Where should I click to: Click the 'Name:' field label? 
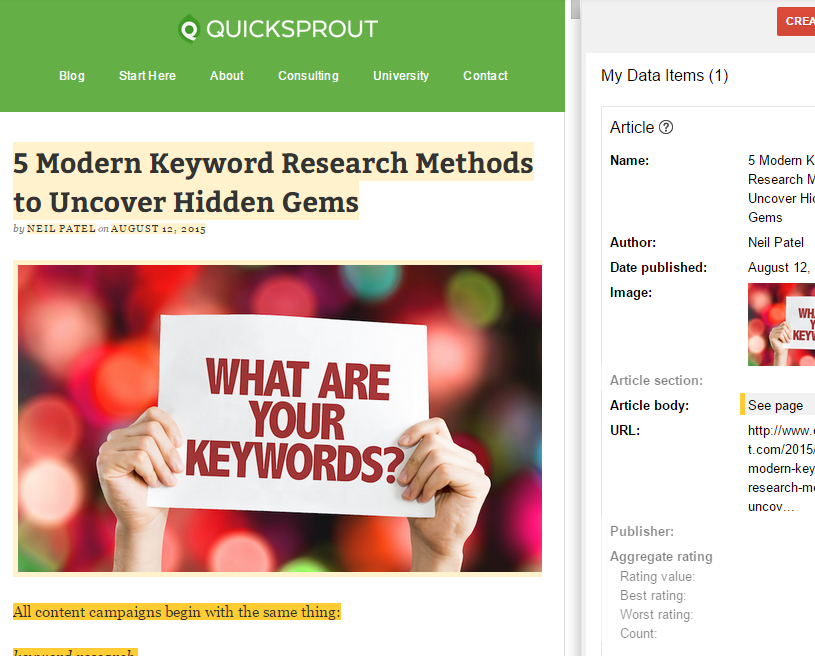tap(629, 161)
